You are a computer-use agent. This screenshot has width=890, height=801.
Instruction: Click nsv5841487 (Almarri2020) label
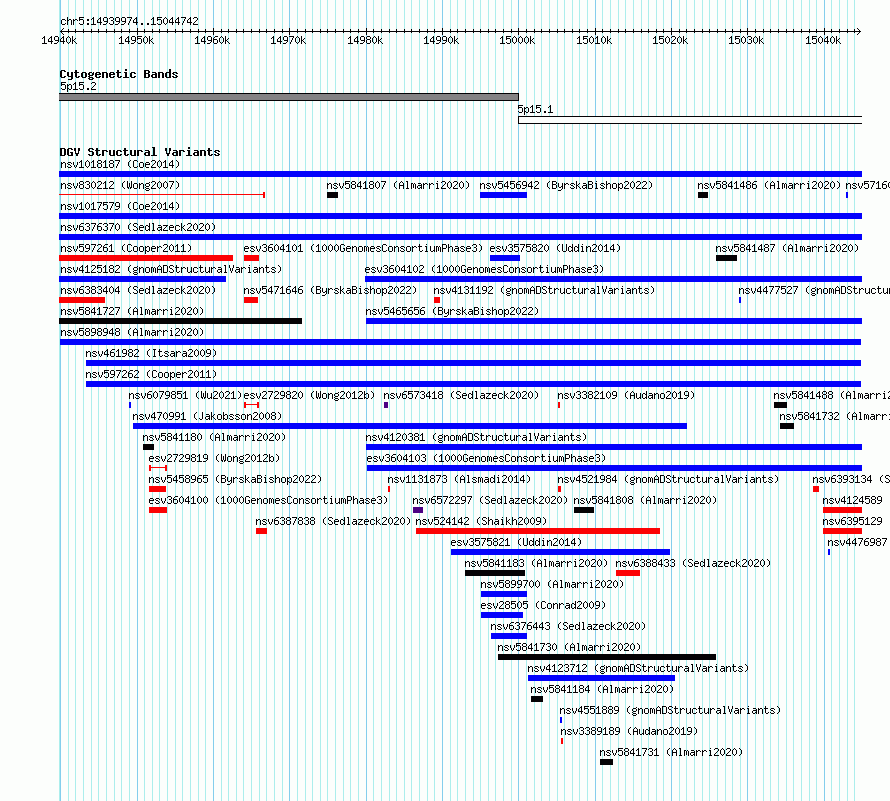787,249
